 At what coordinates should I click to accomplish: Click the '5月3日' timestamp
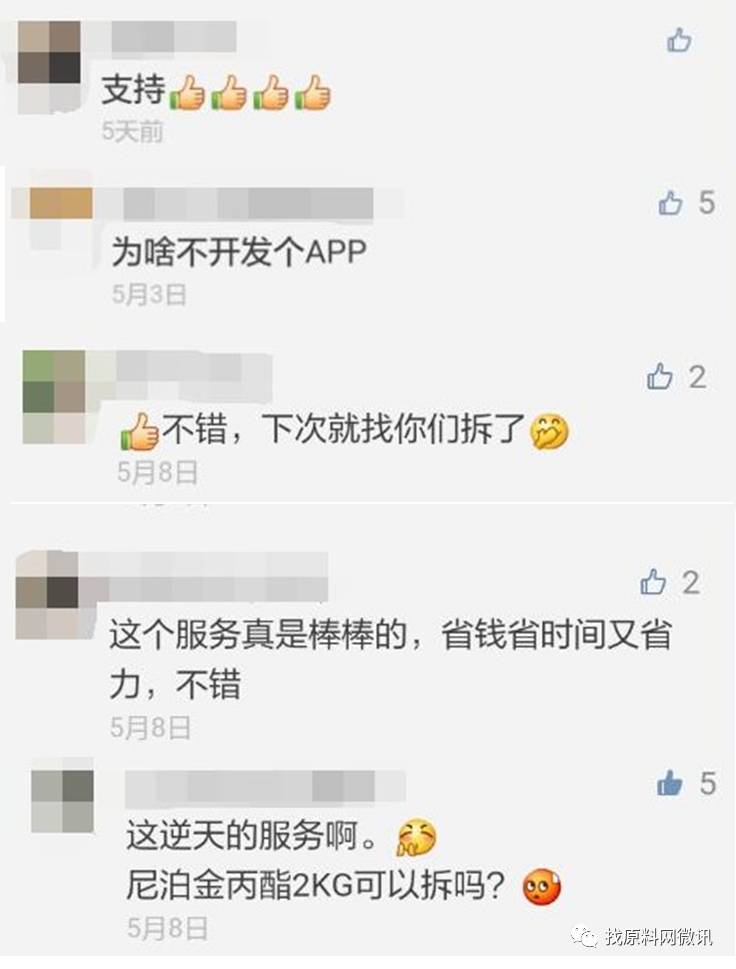149,294
